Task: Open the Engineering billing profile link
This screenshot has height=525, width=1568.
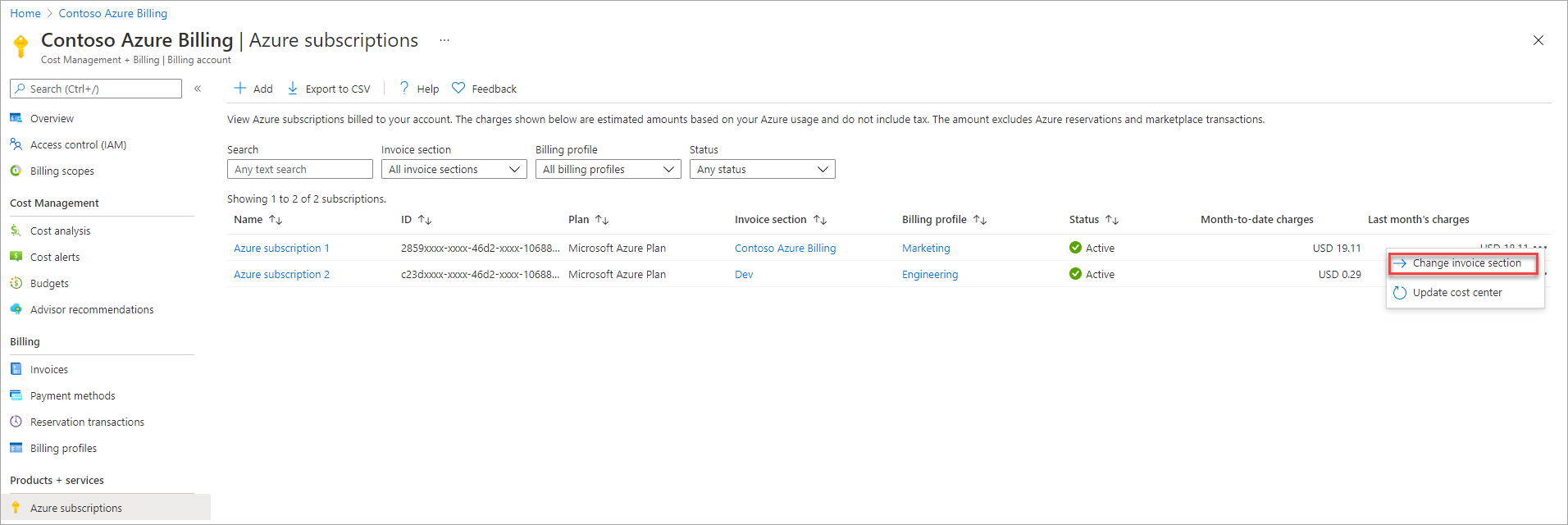Action: 930,274
